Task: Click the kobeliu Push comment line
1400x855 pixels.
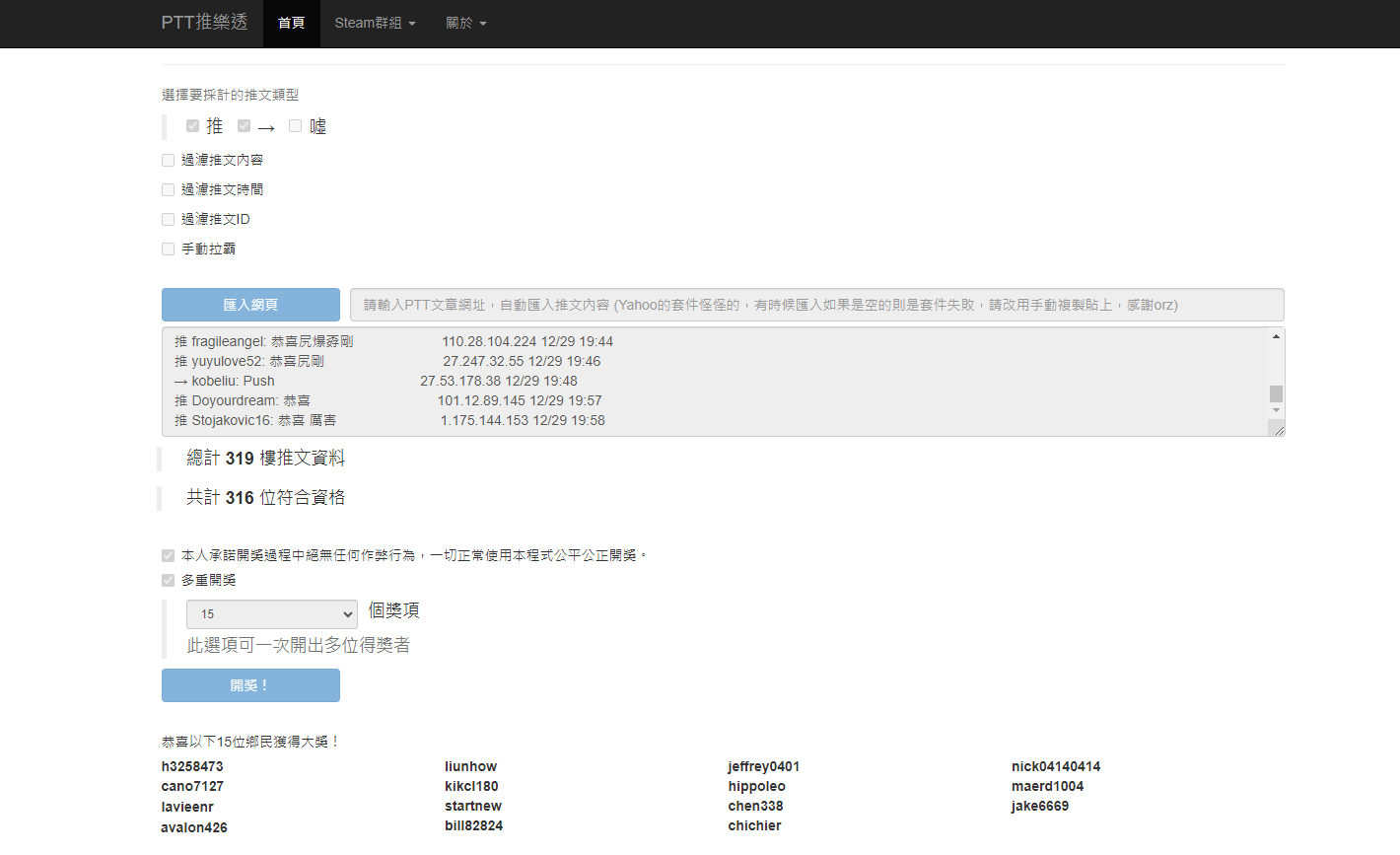Action: pyautogui.click(x=376, y=381)
